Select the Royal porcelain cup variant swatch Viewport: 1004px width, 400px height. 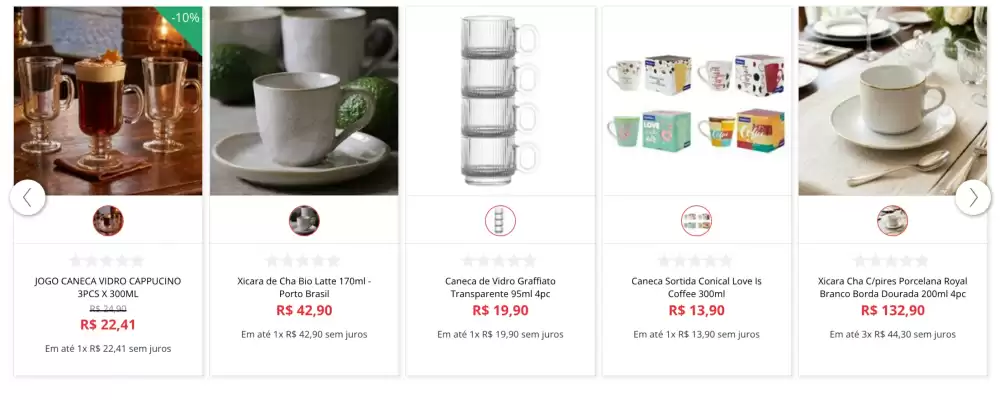click(892, 220)
